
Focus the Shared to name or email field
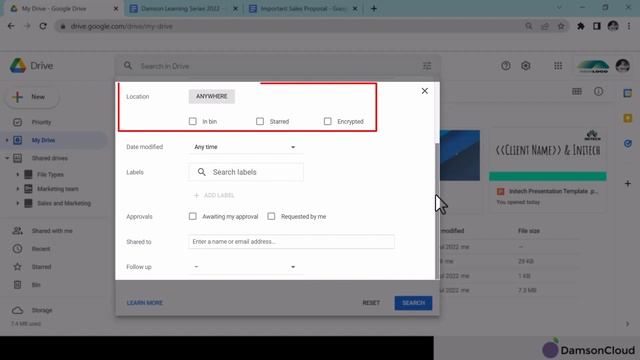point(291,242)
